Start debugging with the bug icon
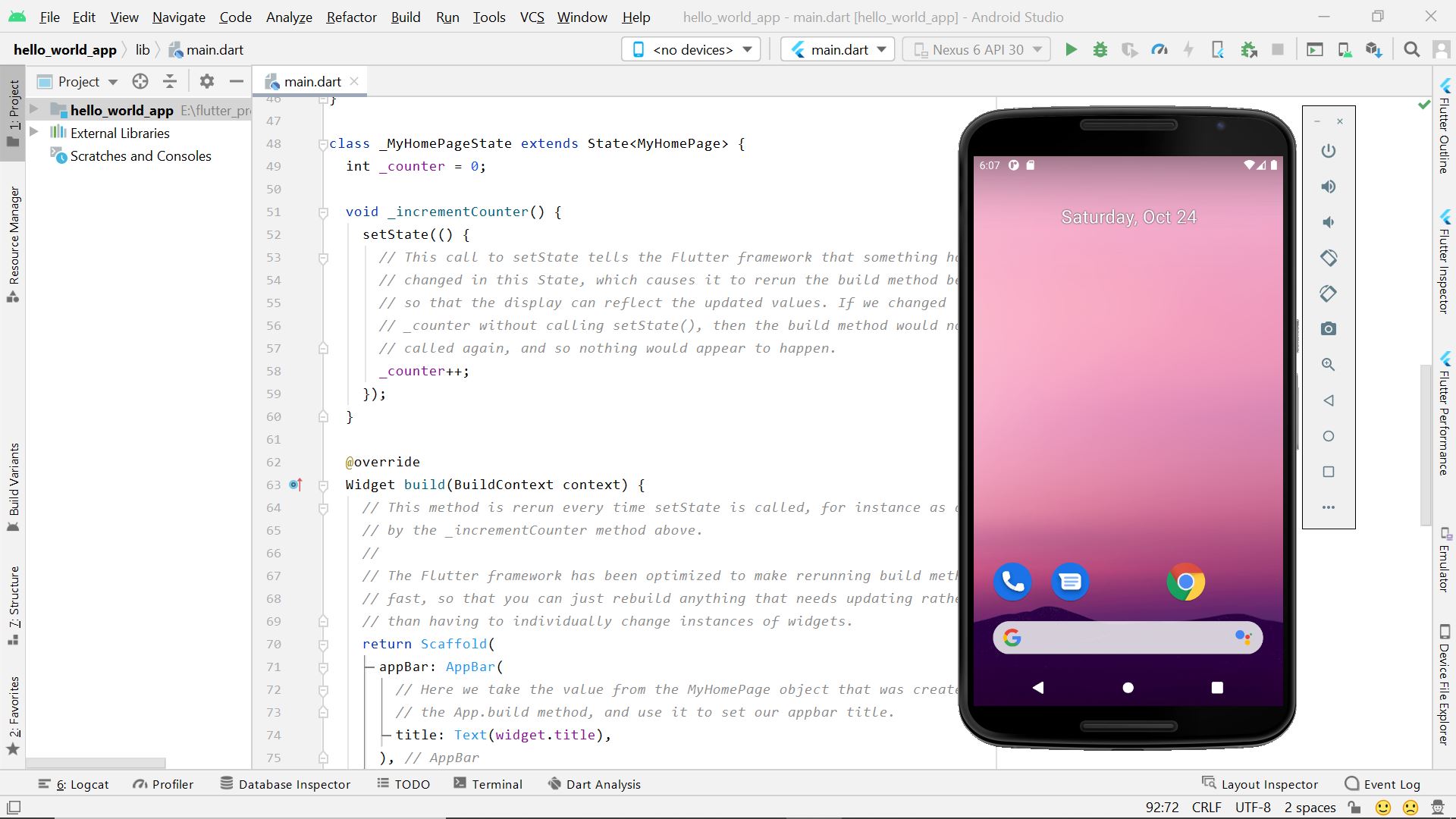Image resolution: width=1456 pixels, height=819 pixels. (x=1100, y=49)
